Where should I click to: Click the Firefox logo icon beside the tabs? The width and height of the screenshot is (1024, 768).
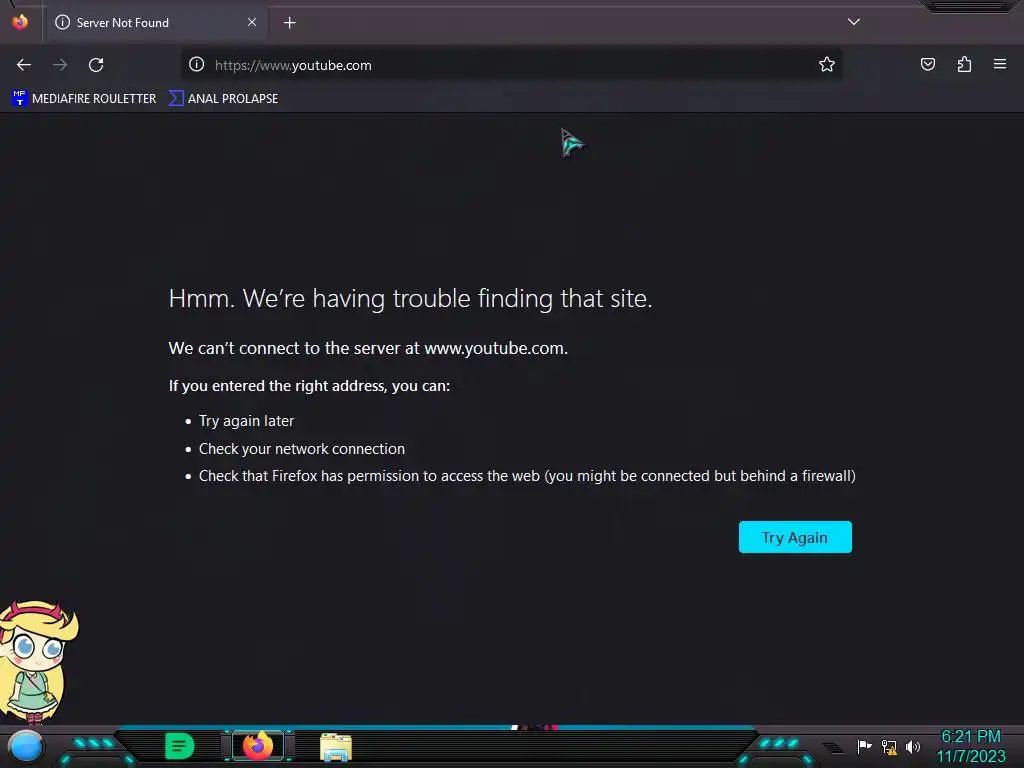point(20,22)
